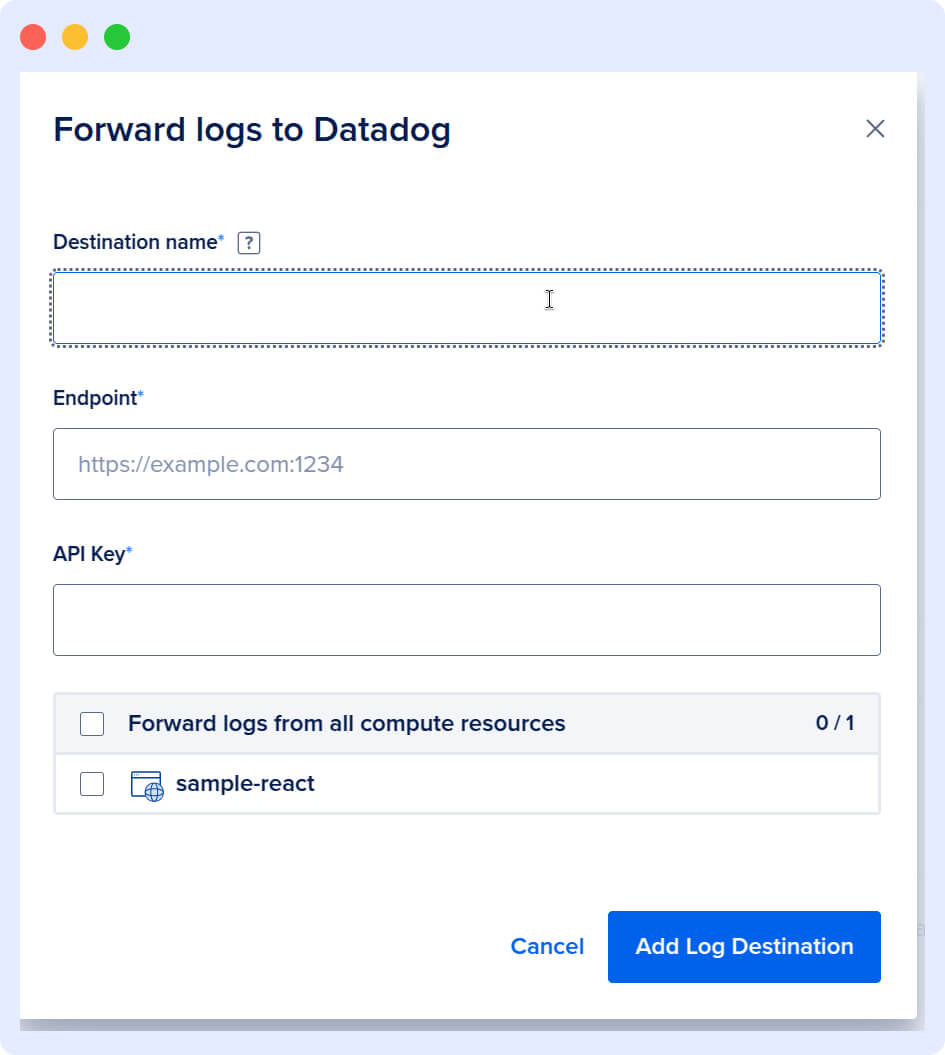Select the sample-react resource row
The image size is (945, 1055).
coord(466,784)
